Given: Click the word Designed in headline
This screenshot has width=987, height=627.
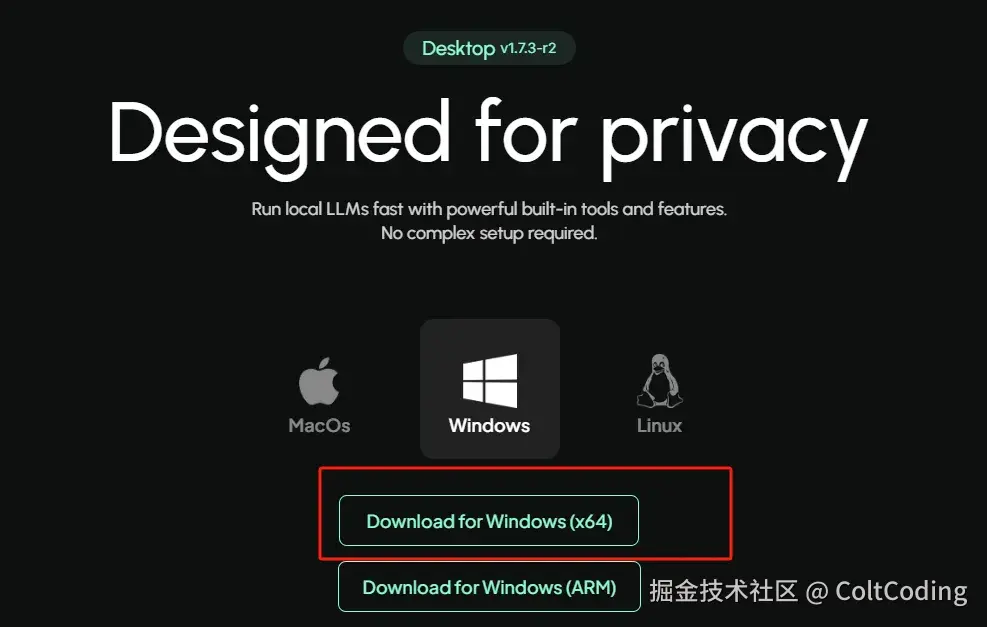Looking at the screenshot, I should [x=280, y=138].
